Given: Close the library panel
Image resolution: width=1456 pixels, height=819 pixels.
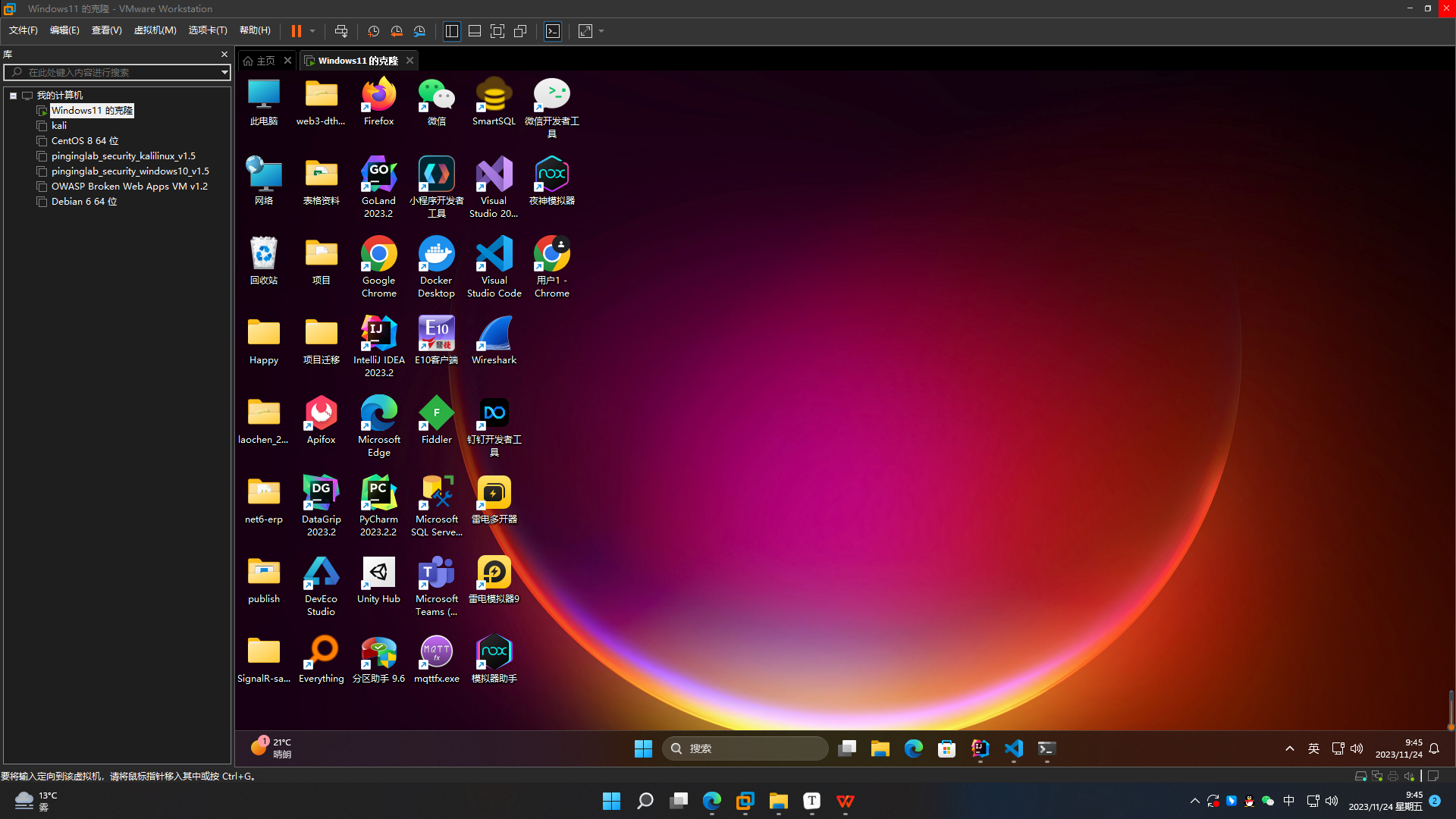Looking at the screenshot, I should tap(224, 54).
